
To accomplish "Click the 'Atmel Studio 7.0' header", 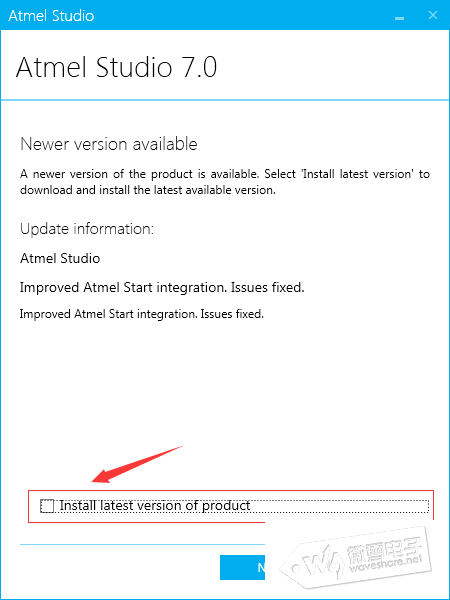I will [x=116, y=67].
